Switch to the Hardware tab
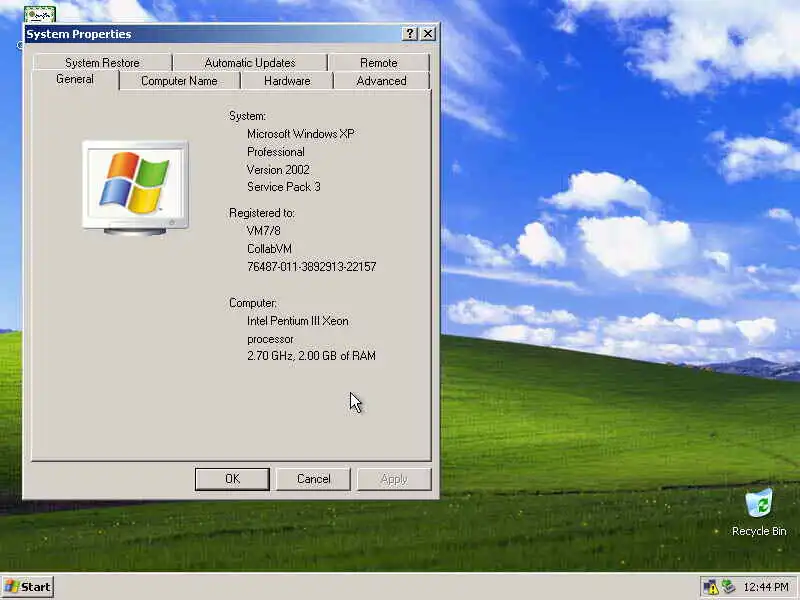This screenshot has height=600, width=800. tap(287, 81)
